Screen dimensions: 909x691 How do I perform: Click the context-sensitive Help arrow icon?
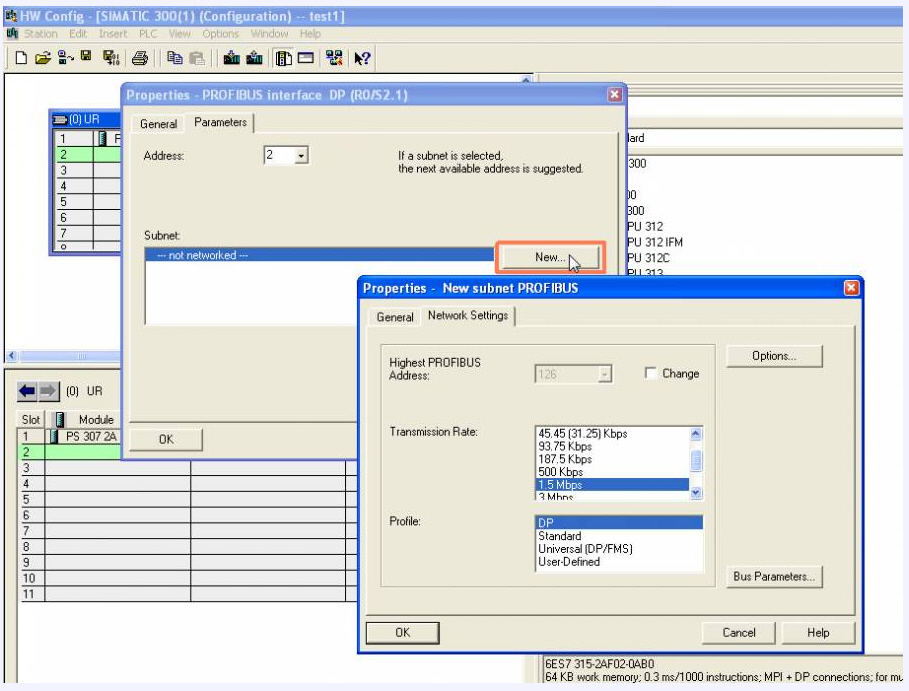pyautogui.click(x=362, y=58)
